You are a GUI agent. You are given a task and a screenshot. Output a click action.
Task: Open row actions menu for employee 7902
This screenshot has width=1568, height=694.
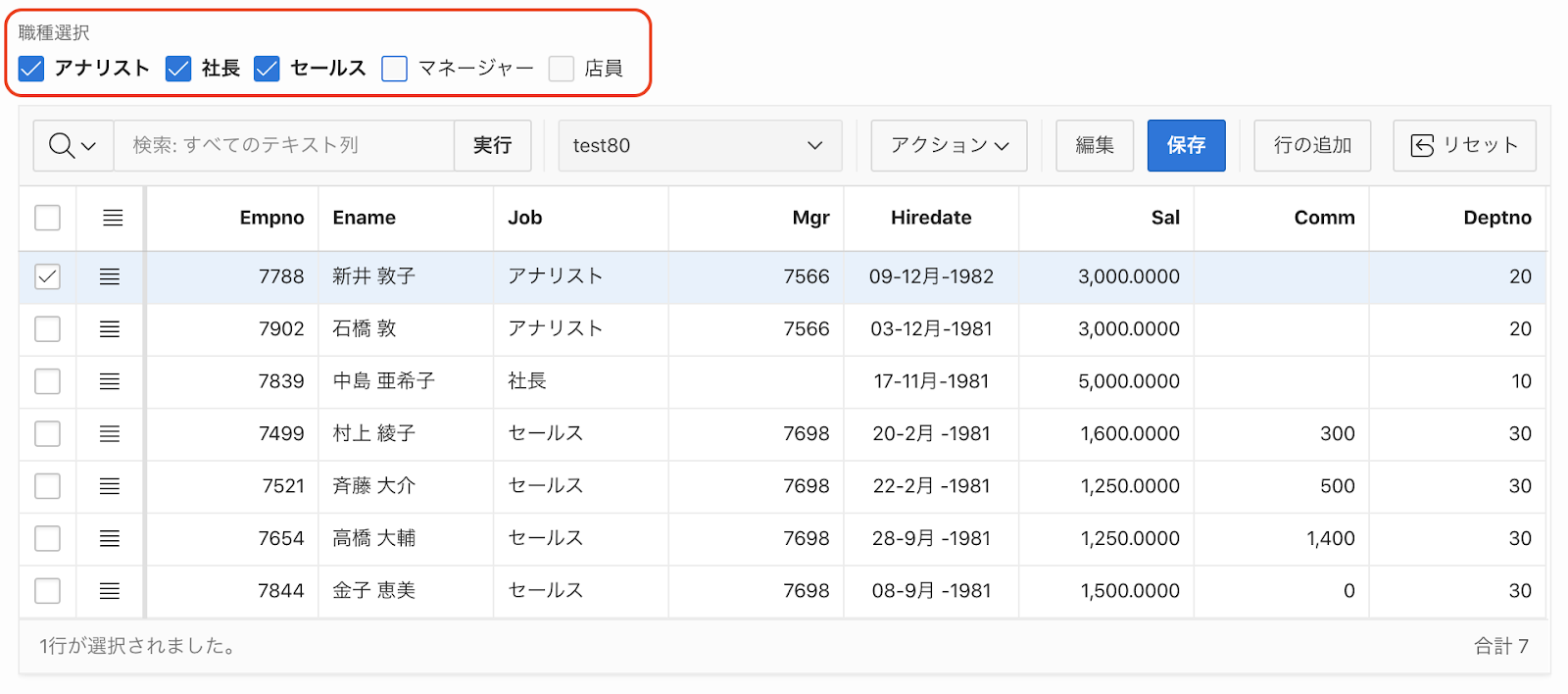point(110,329)
